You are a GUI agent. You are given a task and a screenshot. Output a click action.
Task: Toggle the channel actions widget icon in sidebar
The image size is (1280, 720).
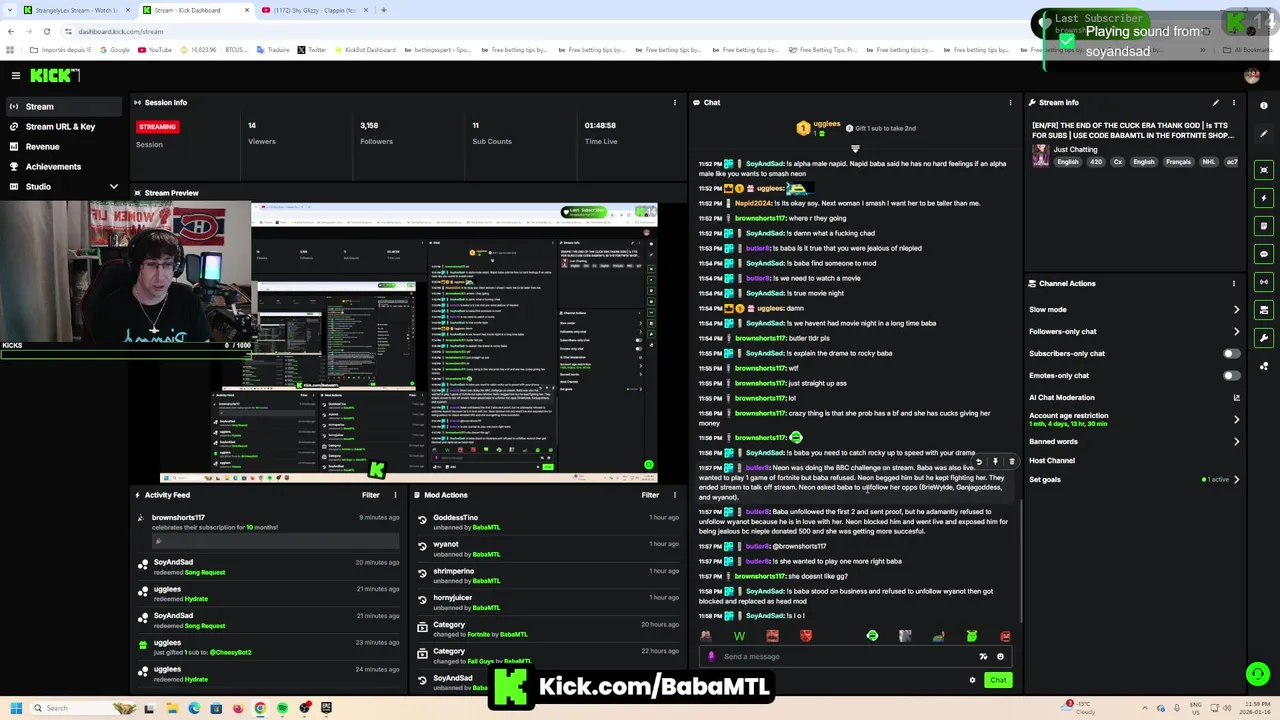pyautogui.click(x=1264, y=310)
